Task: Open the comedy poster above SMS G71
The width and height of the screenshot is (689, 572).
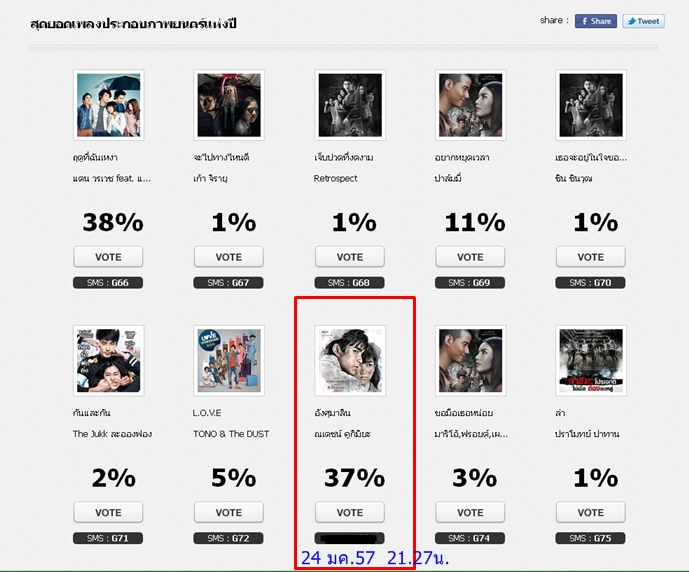Action: click(x=109, y=361)
